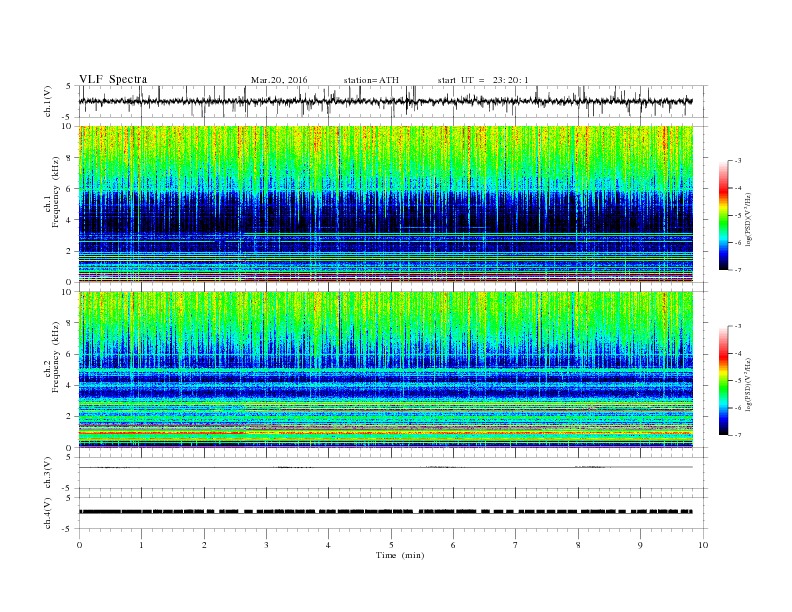Click the '8' kHz tick on ch.1 spectrogram axis
The image size is (792, 612).
pos(69,158)
